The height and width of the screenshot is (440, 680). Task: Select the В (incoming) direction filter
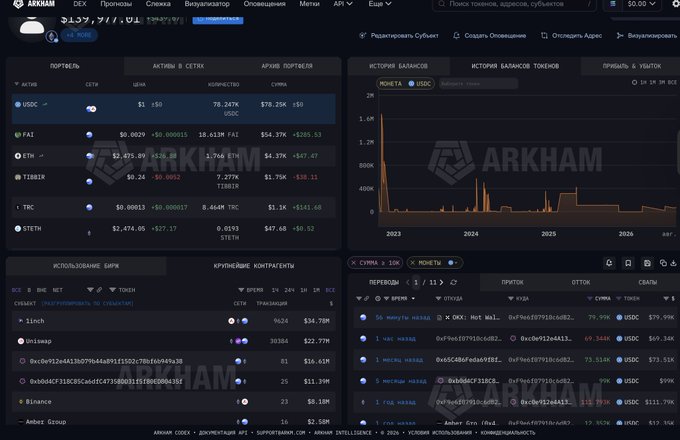point(29,290)
